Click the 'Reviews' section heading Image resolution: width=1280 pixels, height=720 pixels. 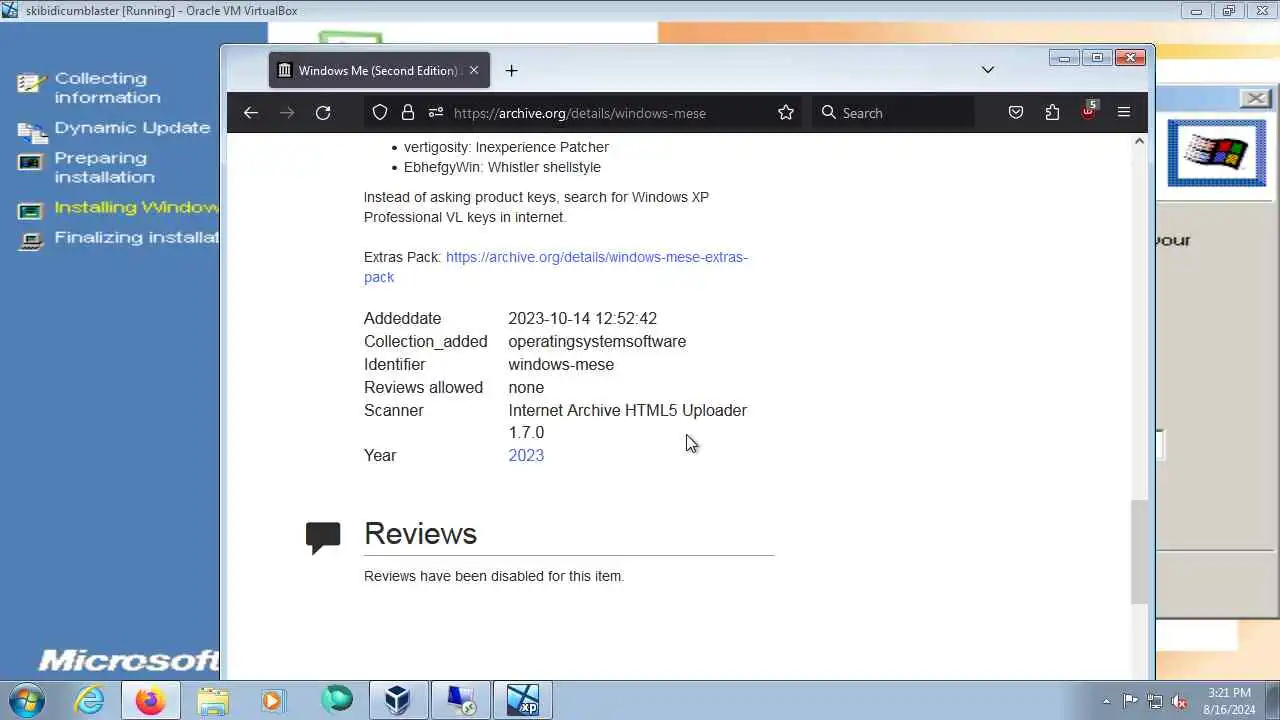(x=420, y=533)
